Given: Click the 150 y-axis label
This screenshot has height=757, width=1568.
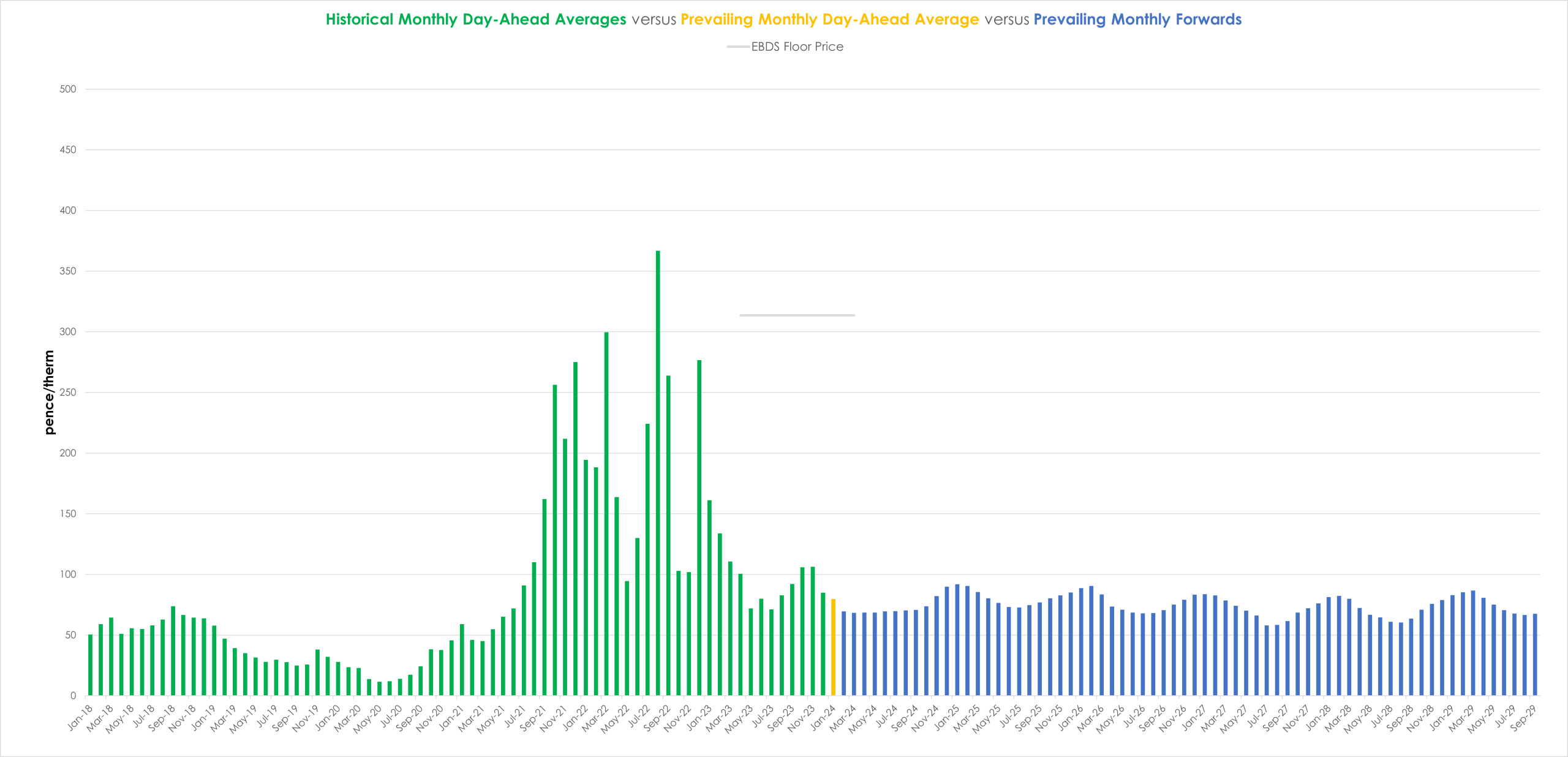Looking at the screenshot, I should (x=68, y=514).
